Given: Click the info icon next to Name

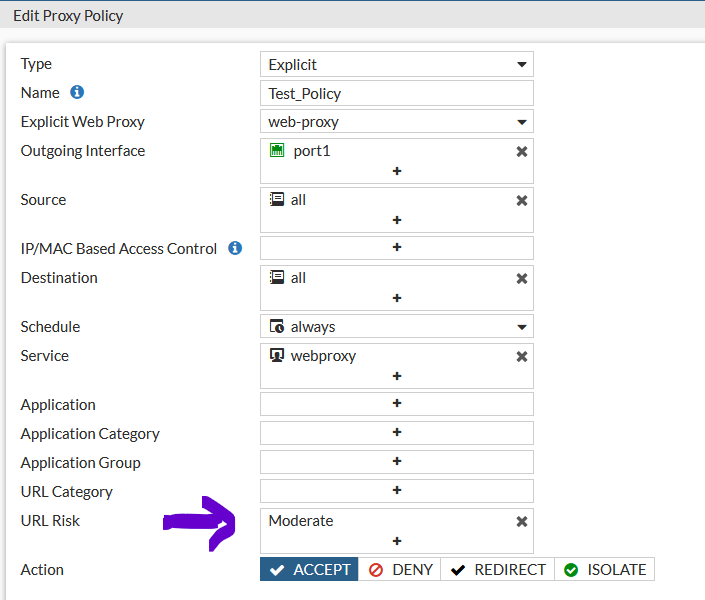Looking at the screenshot, I should (77, 93).
